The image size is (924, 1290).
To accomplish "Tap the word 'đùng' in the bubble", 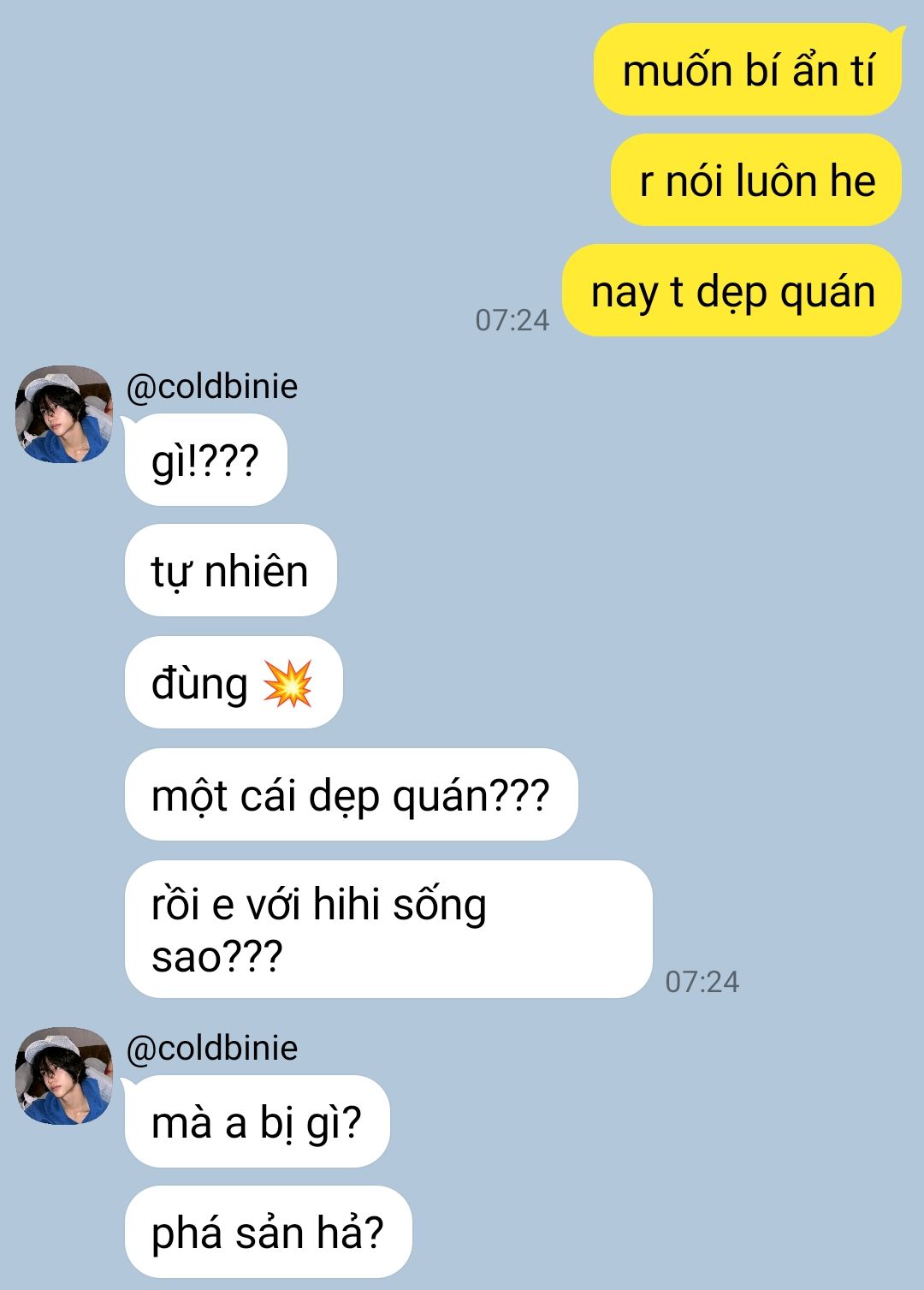I will pyautogui.click(x=199, y=684).
